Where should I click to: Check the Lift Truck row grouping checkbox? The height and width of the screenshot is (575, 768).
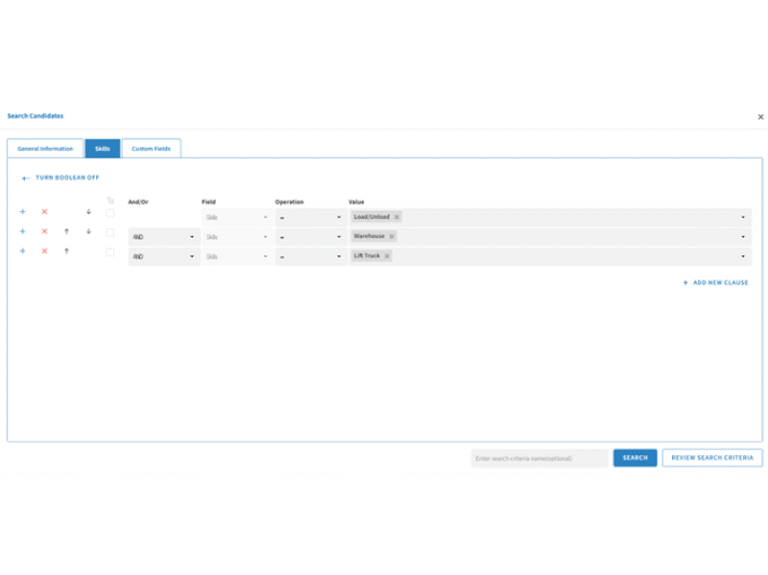pos(110,252)
